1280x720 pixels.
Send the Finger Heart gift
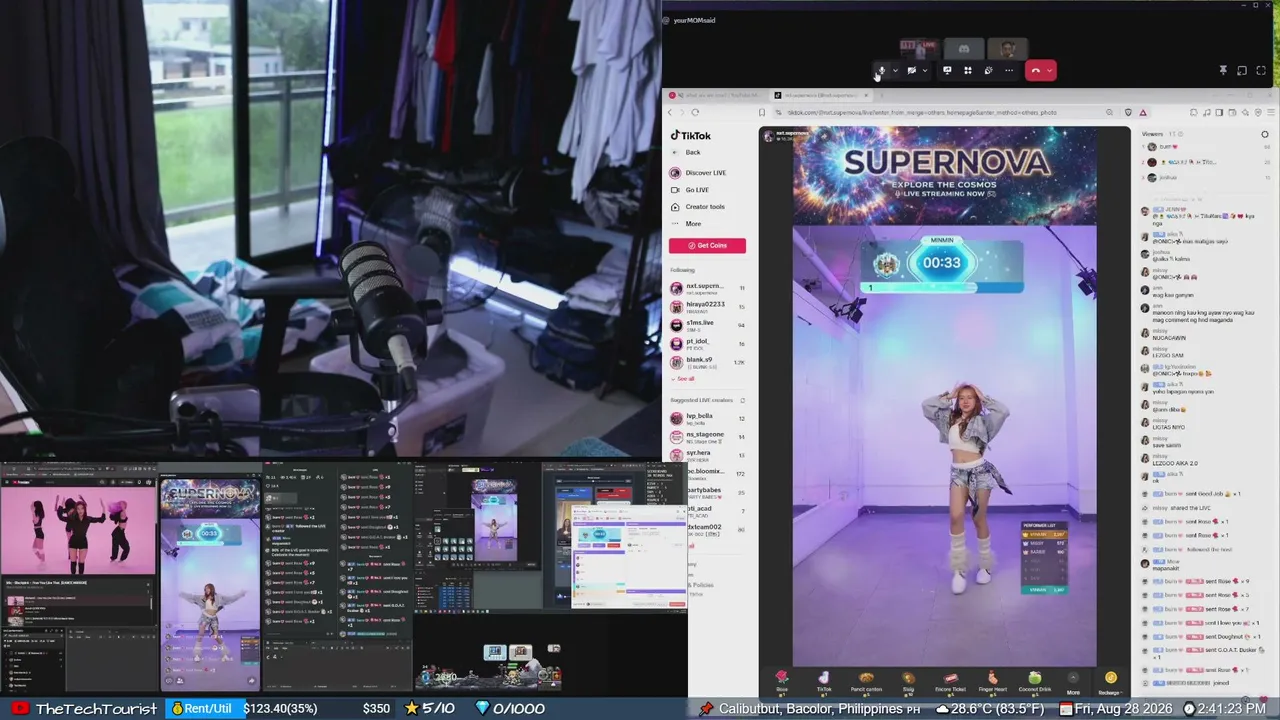pos(992,681)
